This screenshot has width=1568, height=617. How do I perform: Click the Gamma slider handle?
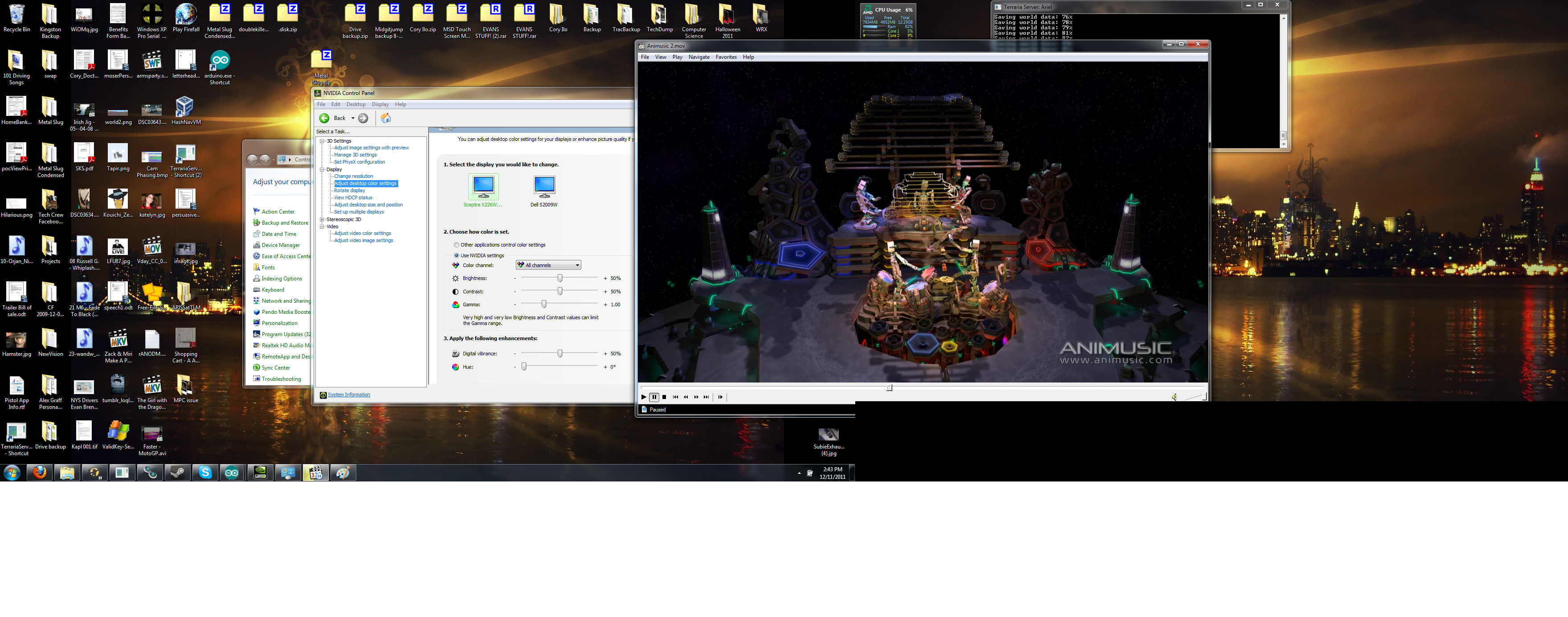point(544,304)
